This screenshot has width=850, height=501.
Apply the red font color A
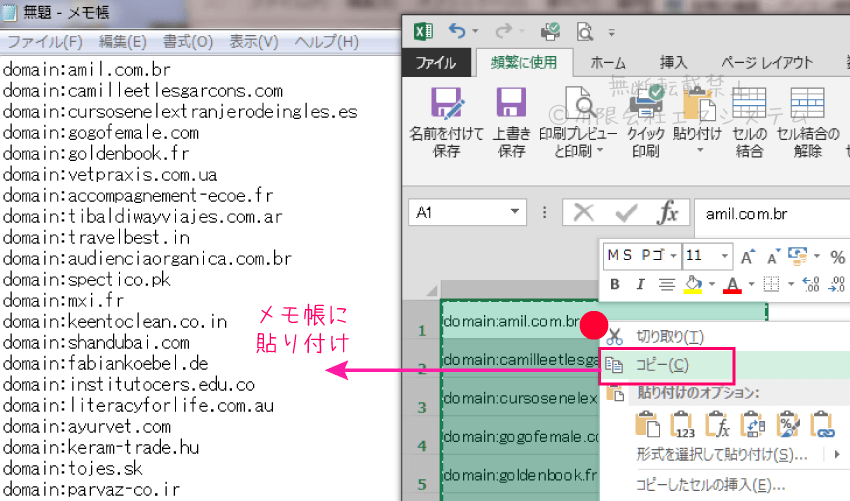[x=732, y=284]
